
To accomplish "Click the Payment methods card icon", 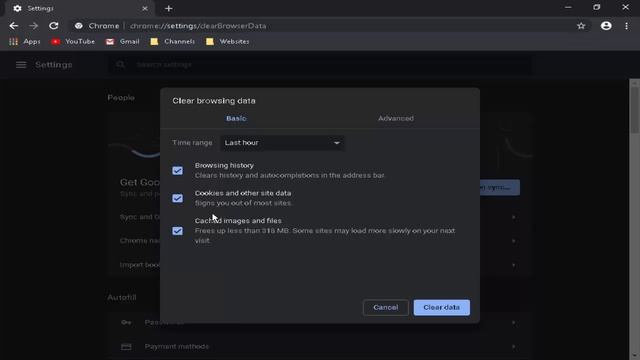I will [126, 347].
